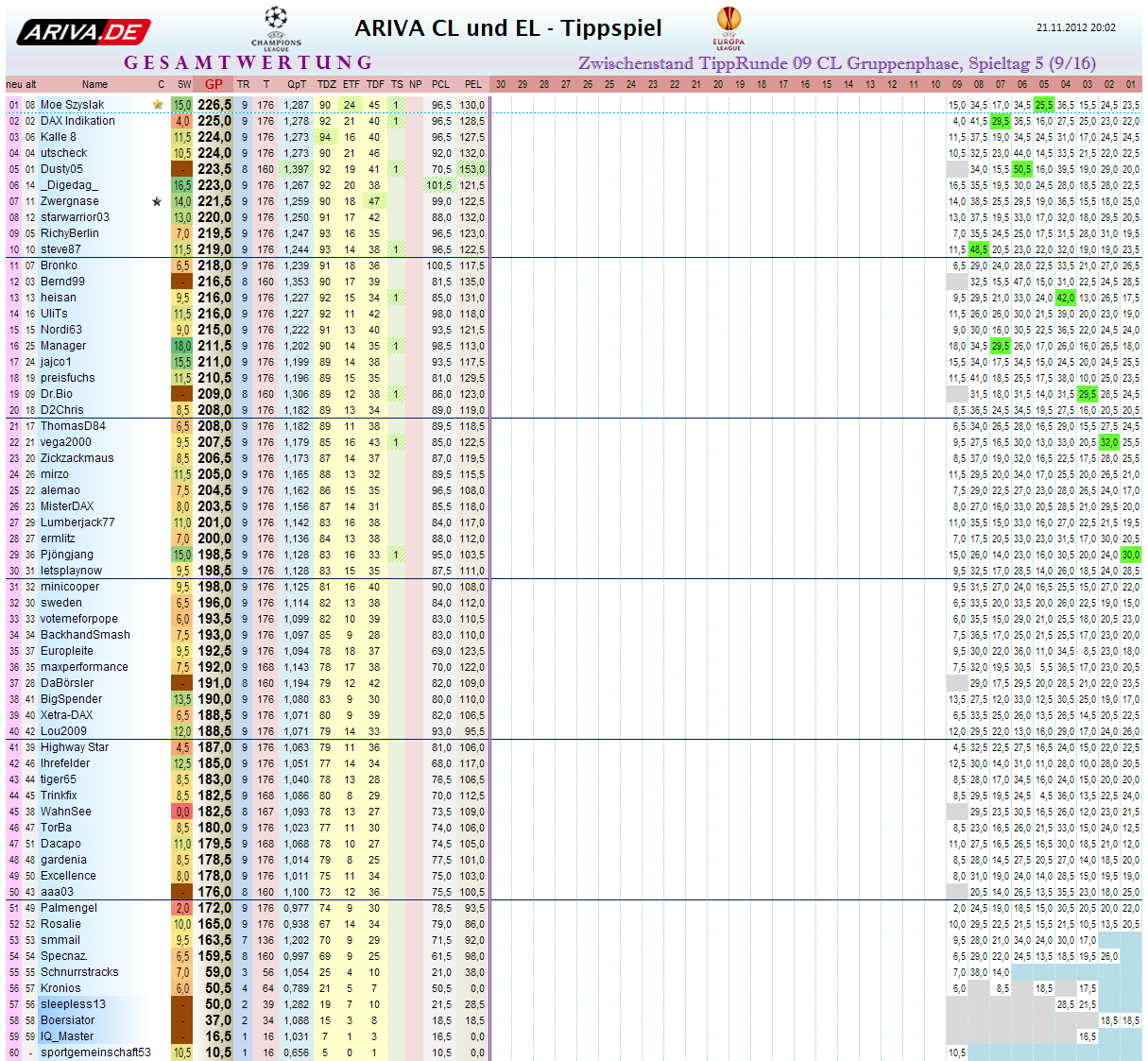The image size is (1148, 1061).
Task: Click the date 21.11.2012 20:02
Action: coord(1076,27)
